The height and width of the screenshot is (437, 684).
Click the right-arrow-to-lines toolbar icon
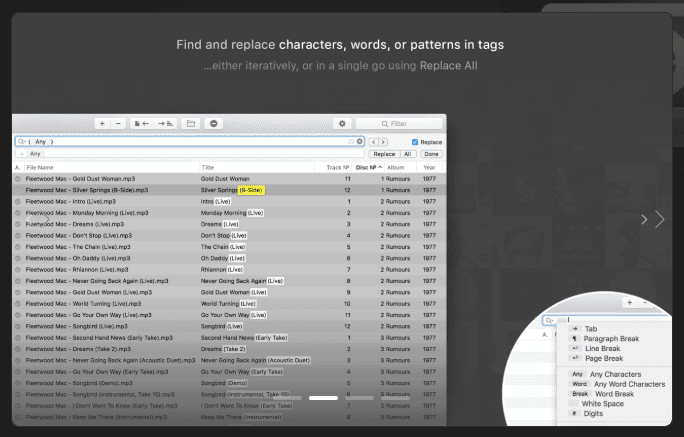click(x=165, y=123)
